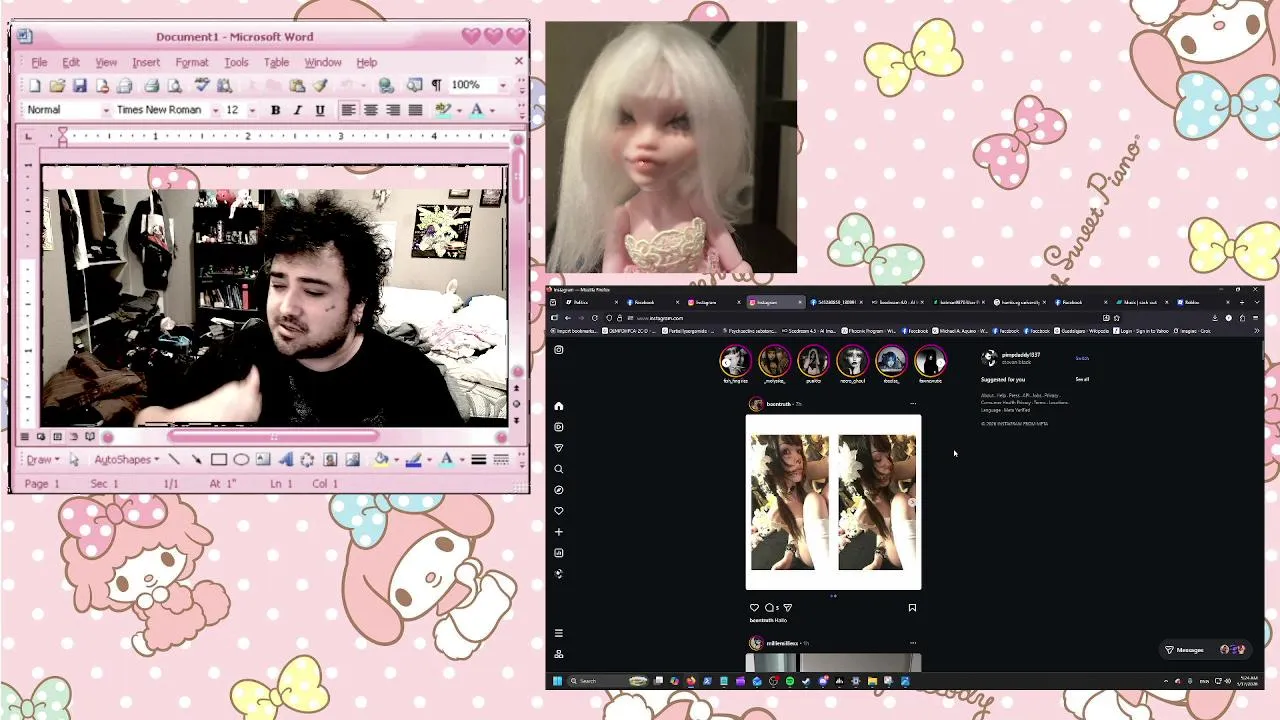Select the Line tool on Drawing toolbar

[174, 460]
